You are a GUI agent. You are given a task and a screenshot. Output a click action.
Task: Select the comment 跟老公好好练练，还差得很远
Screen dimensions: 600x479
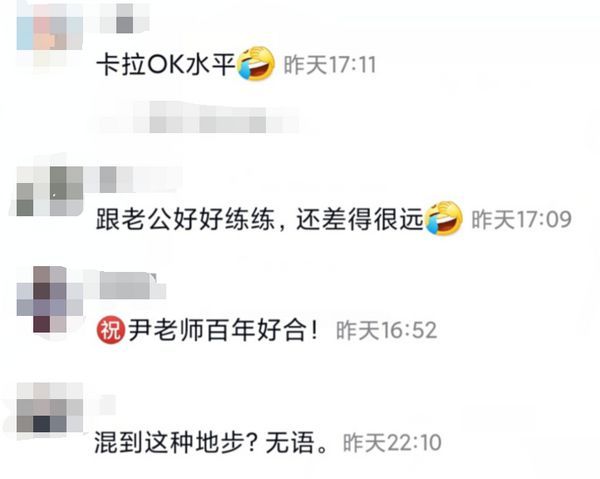tap(259, 220)
